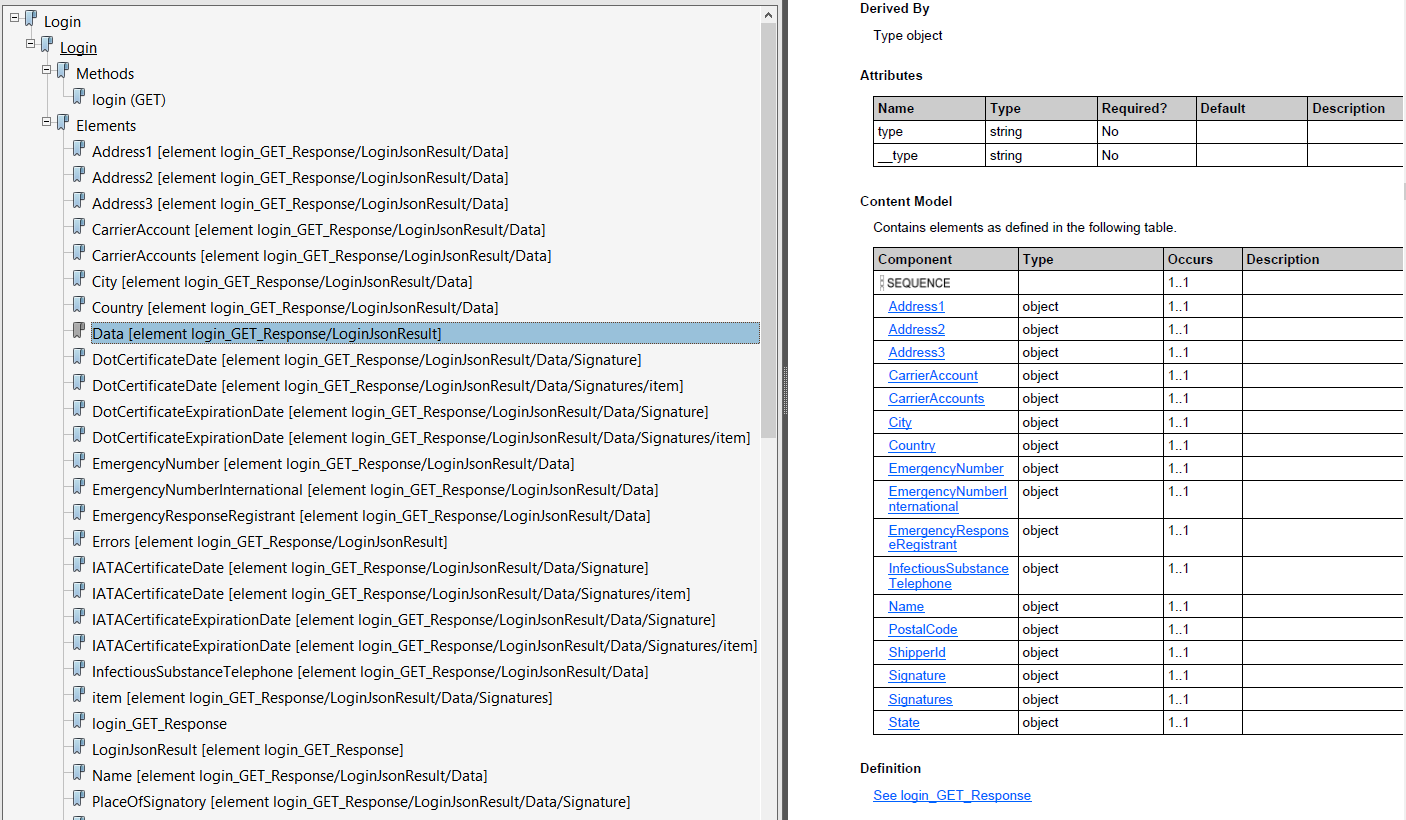
Task: Open the Address3 link in Content Model
Action: [916, 352]
